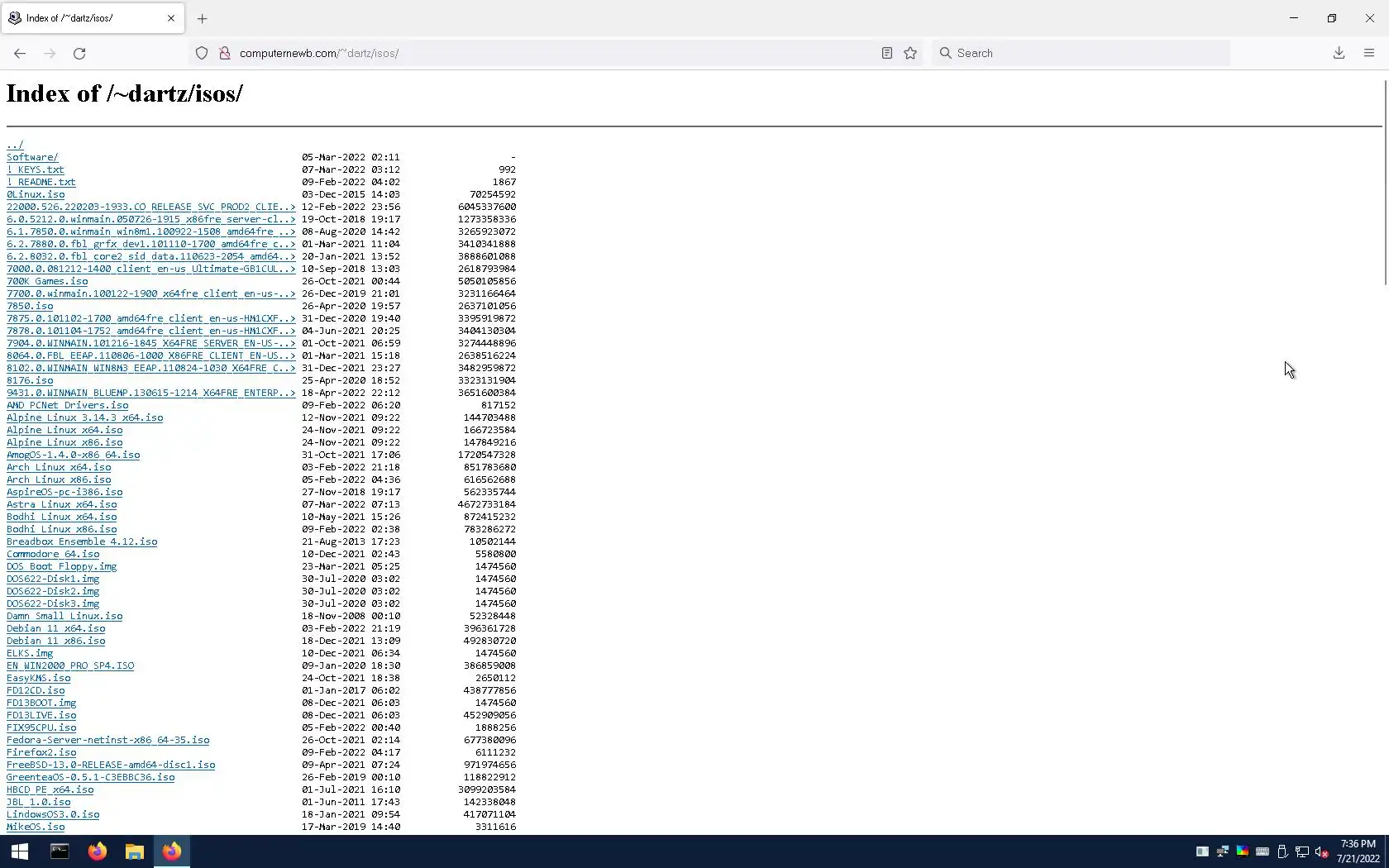Download JBL_1.0.iso

(x=39, y=802)
